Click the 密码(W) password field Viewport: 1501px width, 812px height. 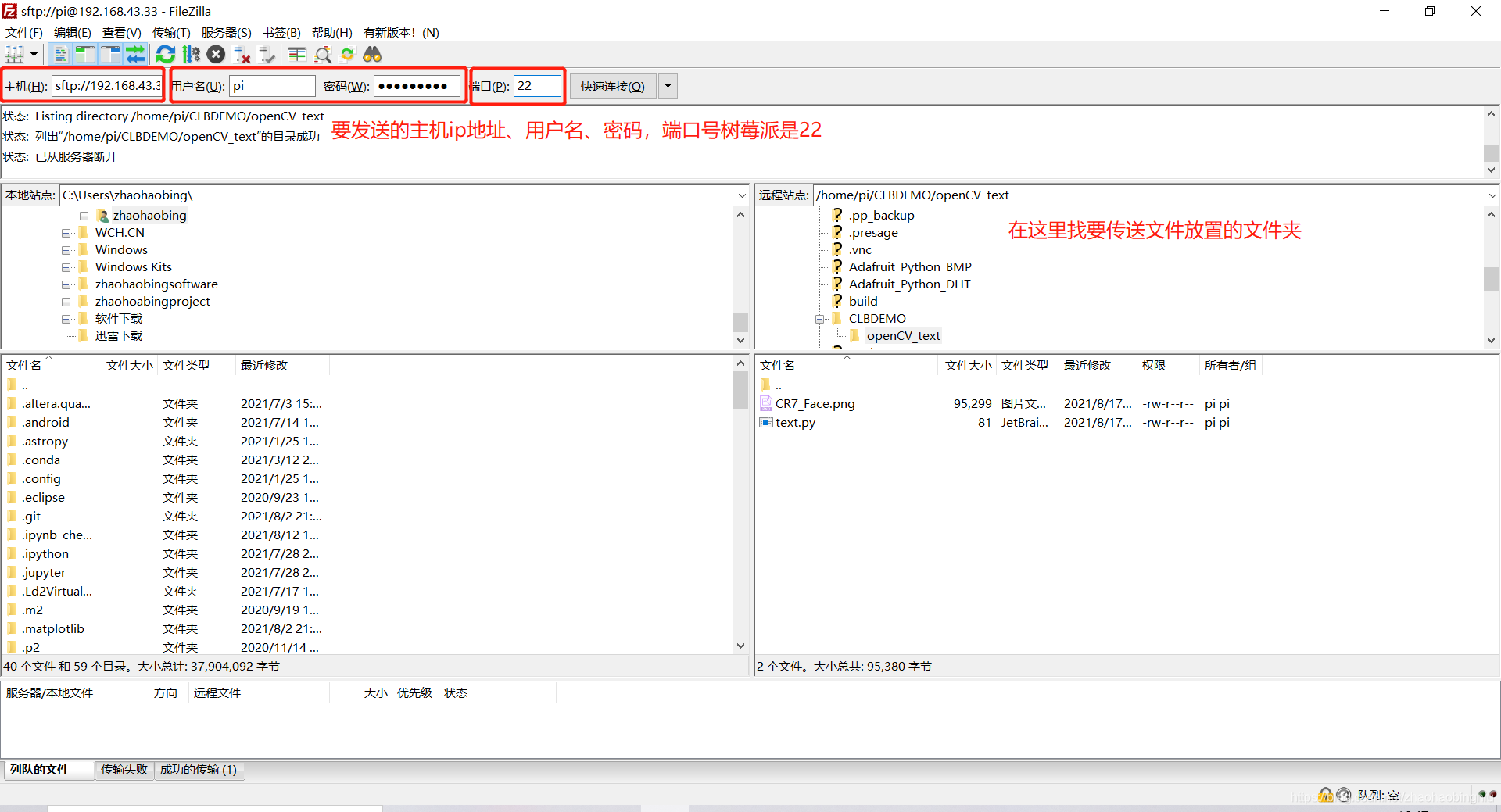417,86
